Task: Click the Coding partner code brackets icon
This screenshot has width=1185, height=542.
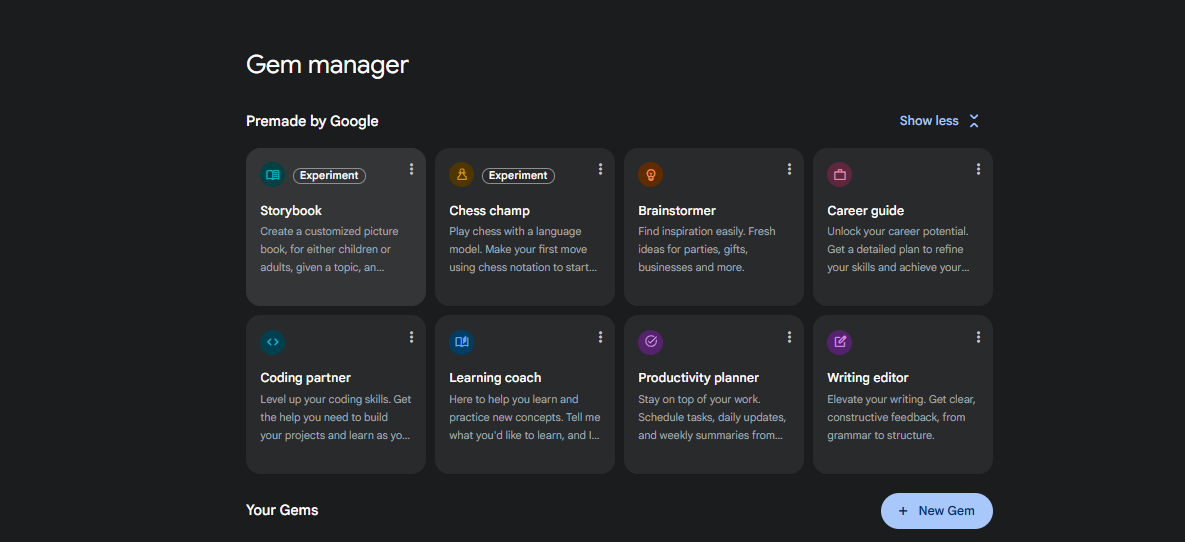Action: [273, 342]
